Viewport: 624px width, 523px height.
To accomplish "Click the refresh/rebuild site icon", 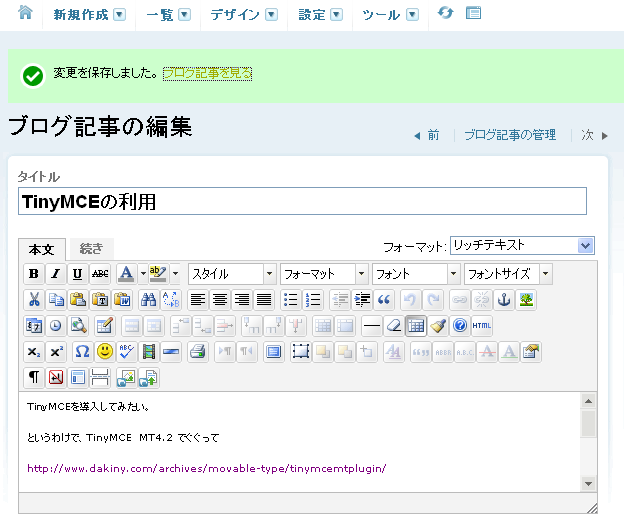I will pos(445,13).
